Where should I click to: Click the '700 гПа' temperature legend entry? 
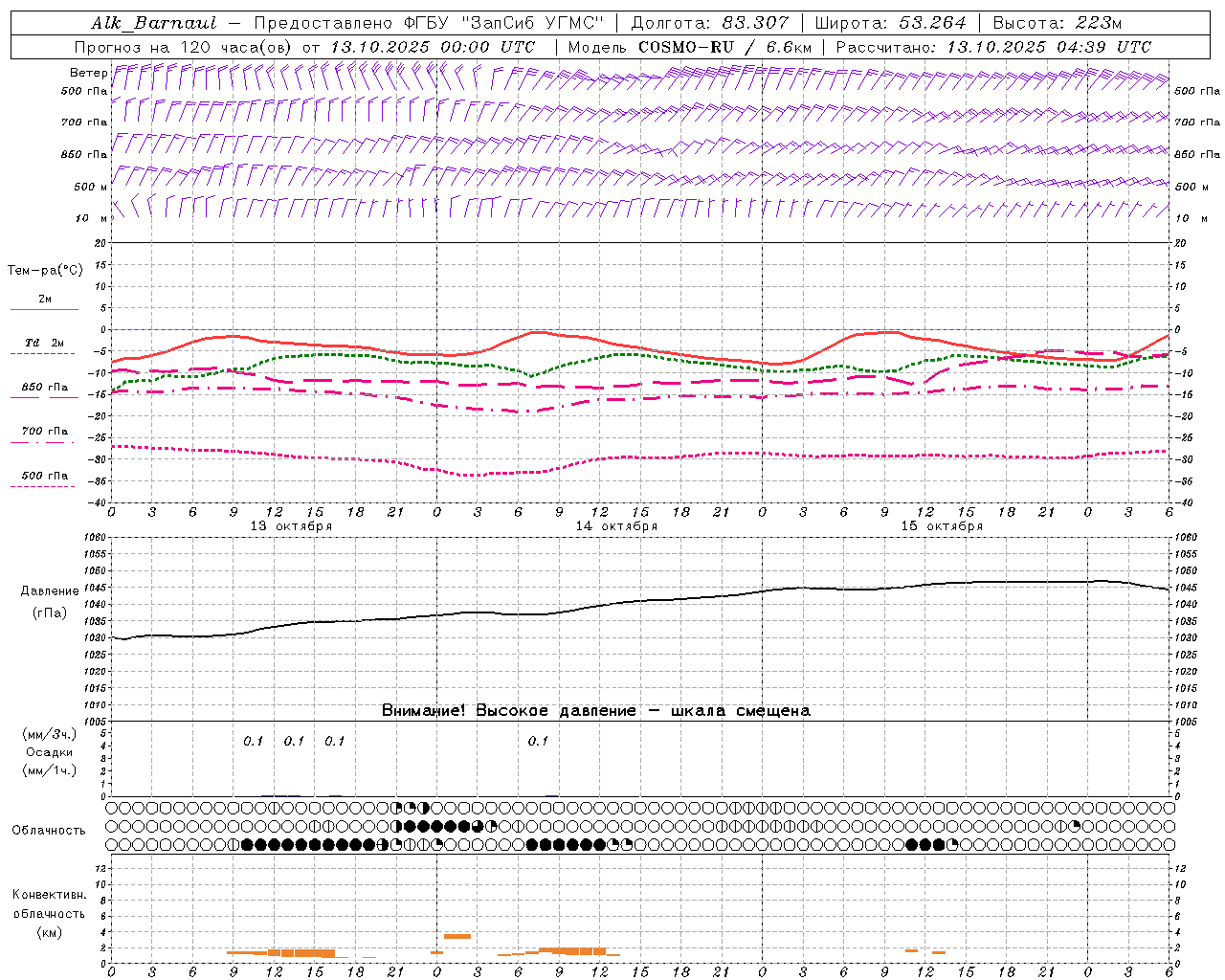coord(45,431)
